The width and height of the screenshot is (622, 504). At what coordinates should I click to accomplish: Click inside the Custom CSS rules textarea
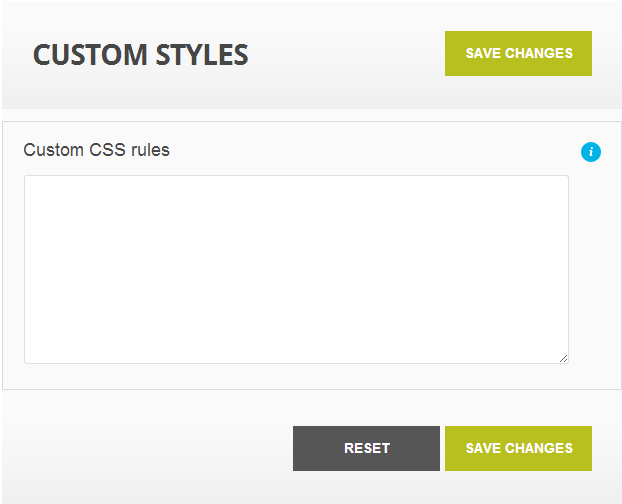point(296,269)
